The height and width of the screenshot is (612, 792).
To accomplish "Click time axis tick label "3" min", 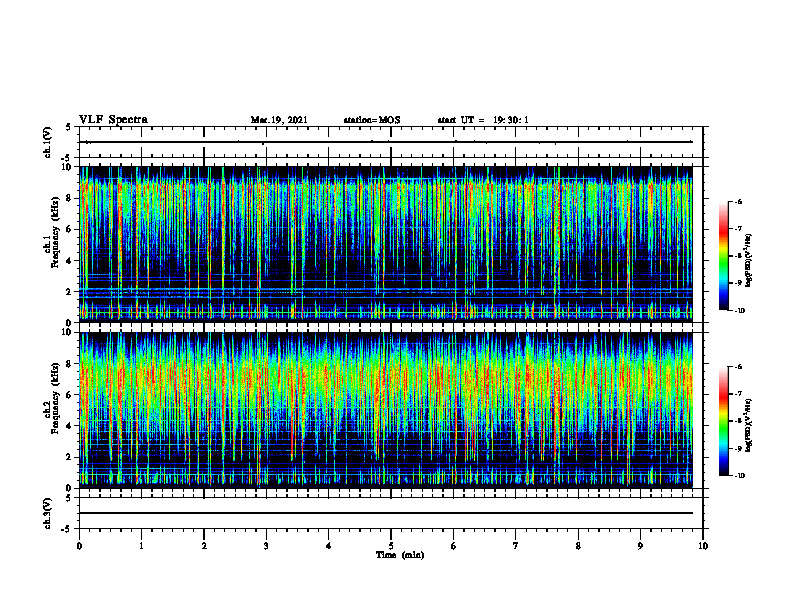I will (x=266, y=546).
